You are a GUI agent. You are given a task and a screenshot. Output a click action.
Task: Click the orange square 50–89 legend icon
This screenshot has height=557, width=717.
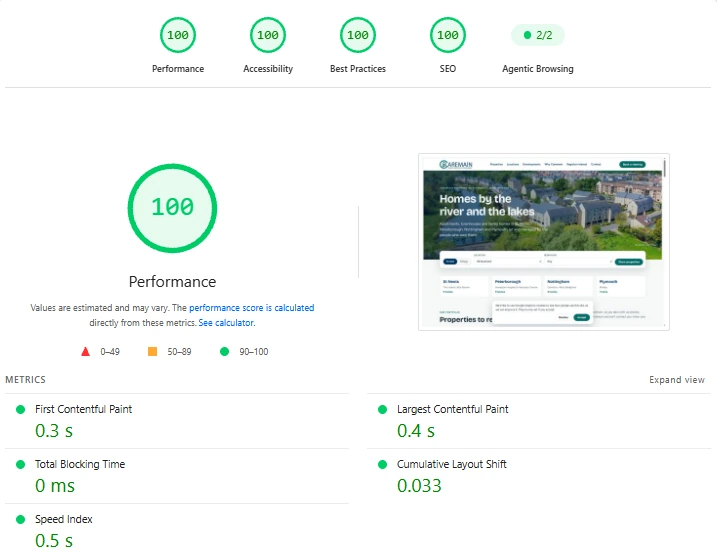click(x=153, y=351)
